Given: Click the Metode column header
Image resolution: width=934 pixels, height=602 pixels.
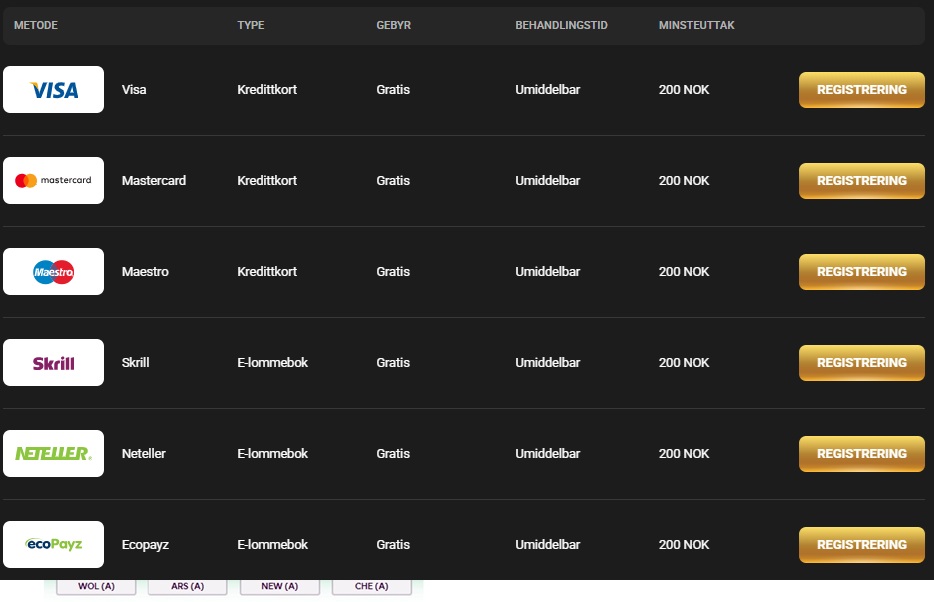Looking at the screenshot, I should [x=36, y=25].
